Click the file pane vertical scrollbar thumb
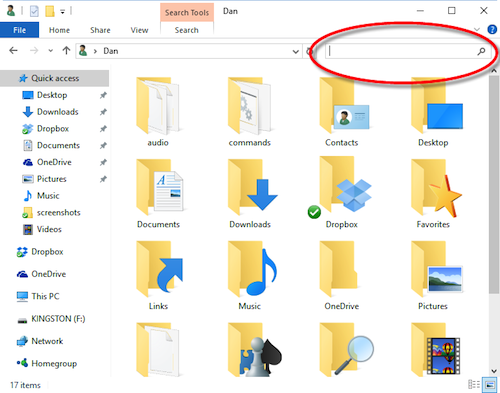Viewport: 500px width, 393px height. [494, 185]
